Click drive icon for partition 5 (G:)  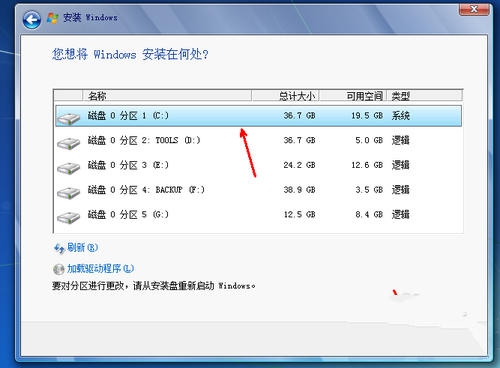(68, 217)
